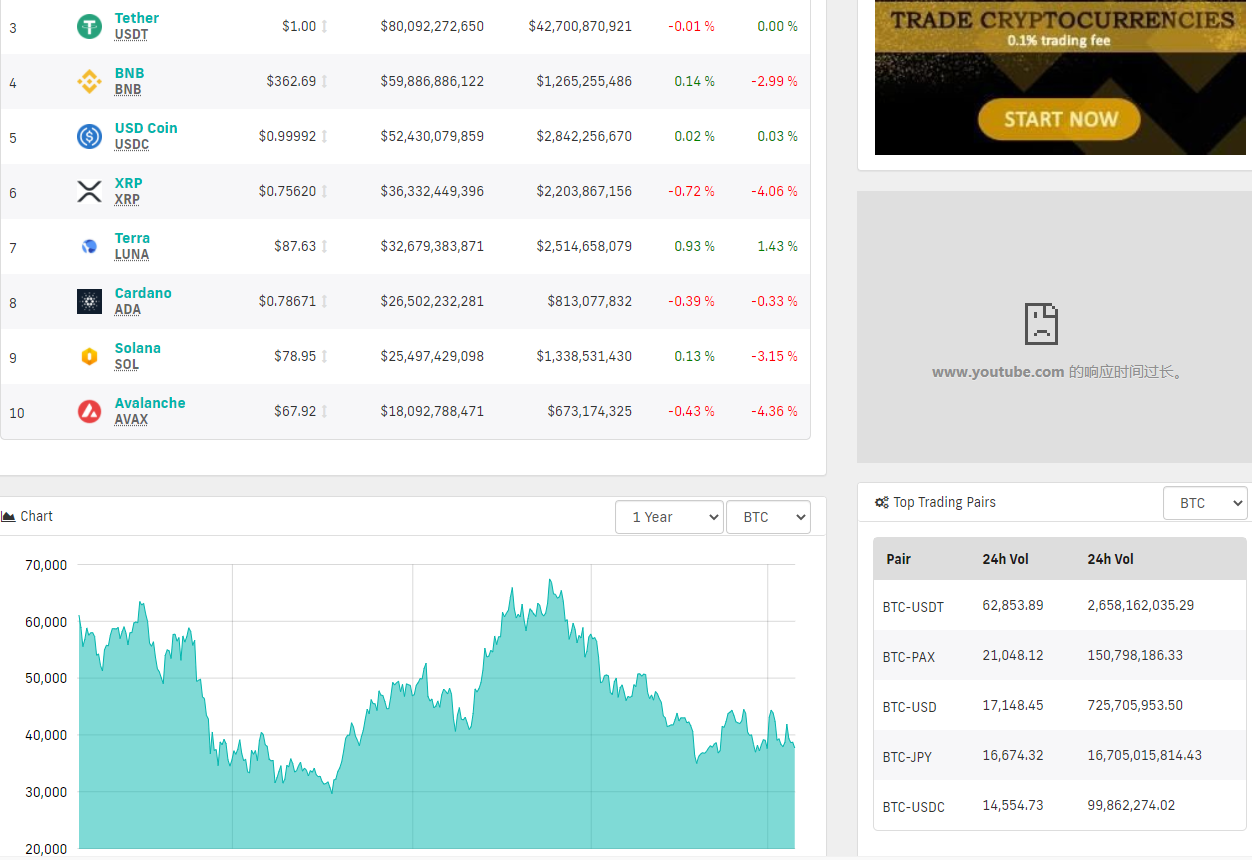1252x860 pixels.
Task: Click BNB volume $1,265,255,486
Action: (x=584, y=81)
